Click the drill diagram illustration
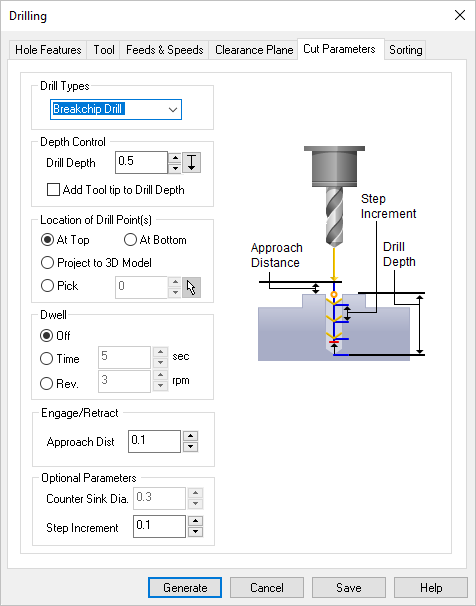Image resolution: width=476 pixels, height=606 pixels. (337, 253)
